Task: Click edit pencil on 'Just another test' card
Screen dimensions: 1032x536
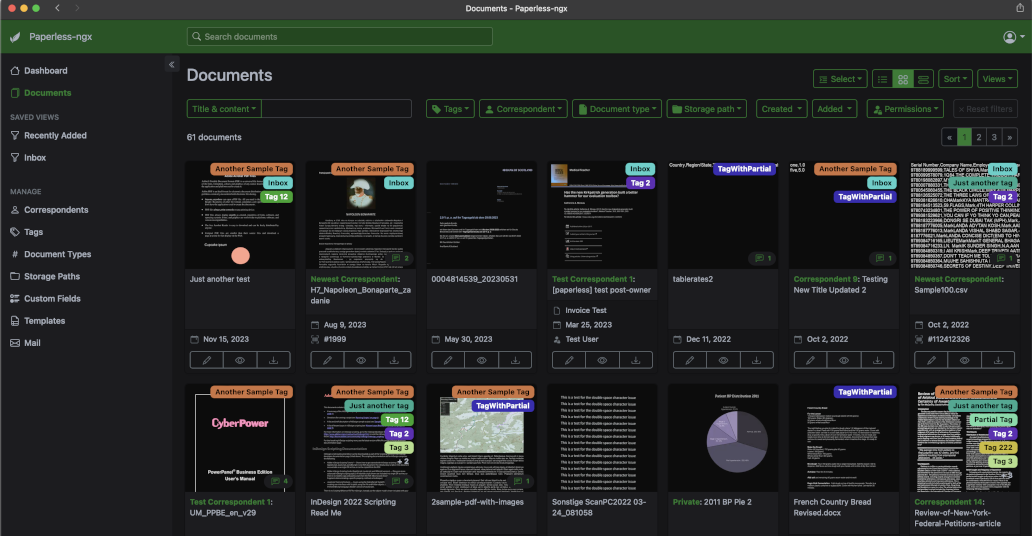Action: [x=205, y=360]
